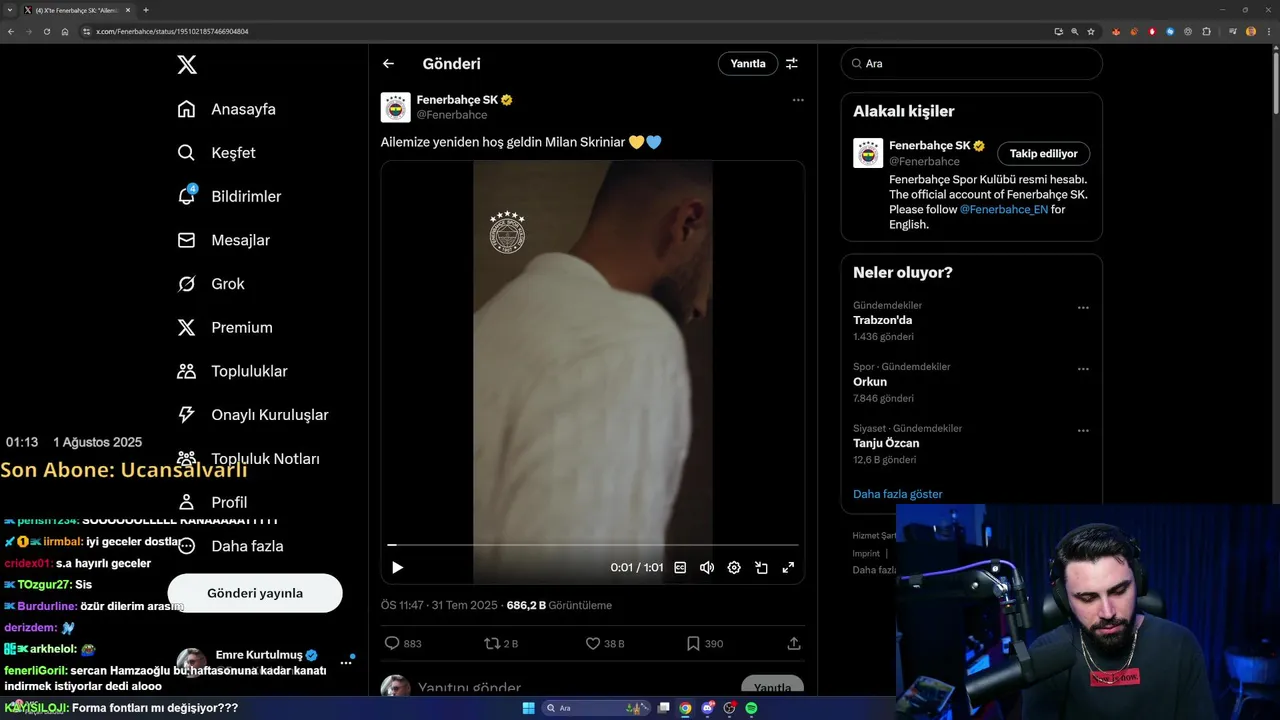Image resolution: width=1280 pixels, height=720 pixels.
Task: Open the browser zoom magnifier icon
Action: [1075, 31]
